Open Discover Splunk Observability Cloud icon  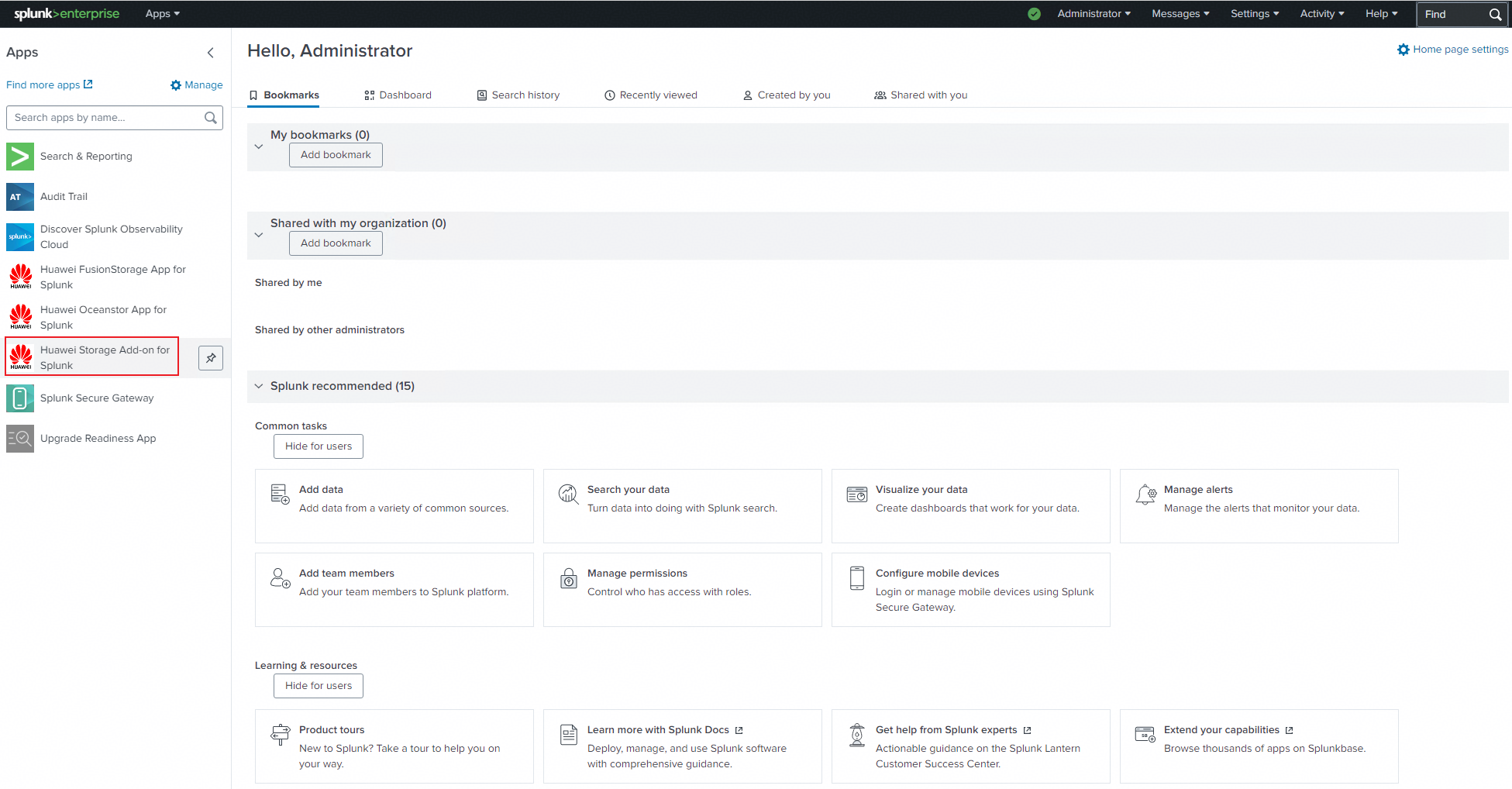[x=20, y=237]
